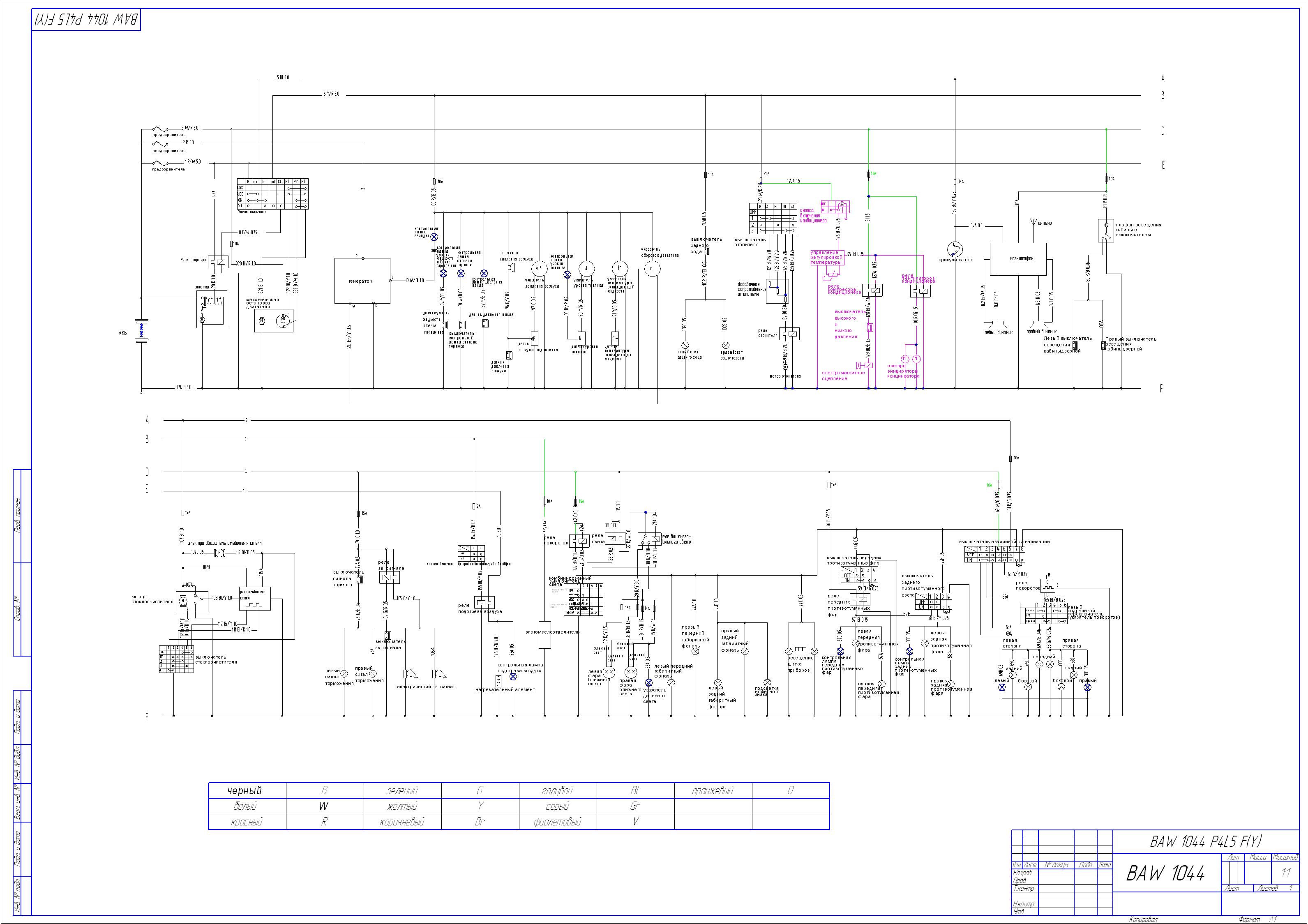
Task: Click the upside-down BAW 1044 P4L5 F(Y) stamp
Action: [86, 20]
